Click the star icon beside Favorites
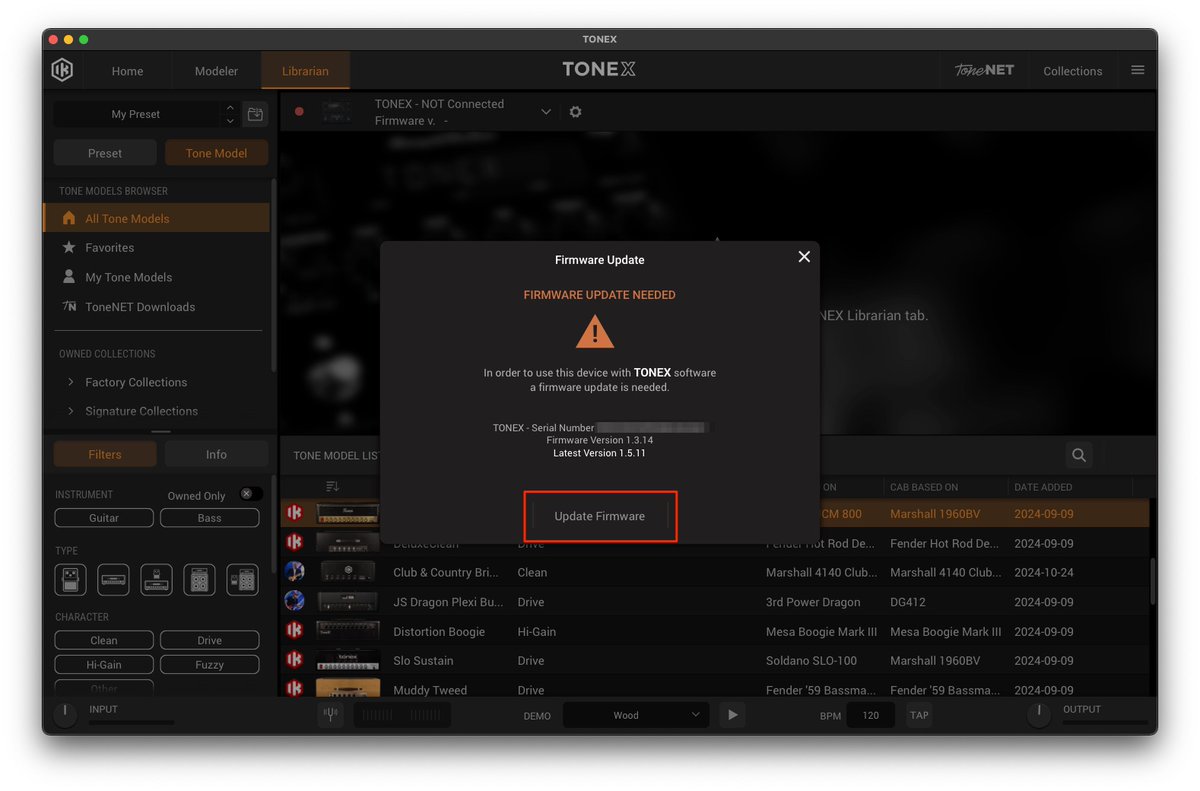1200x791 pixels. 69,247
